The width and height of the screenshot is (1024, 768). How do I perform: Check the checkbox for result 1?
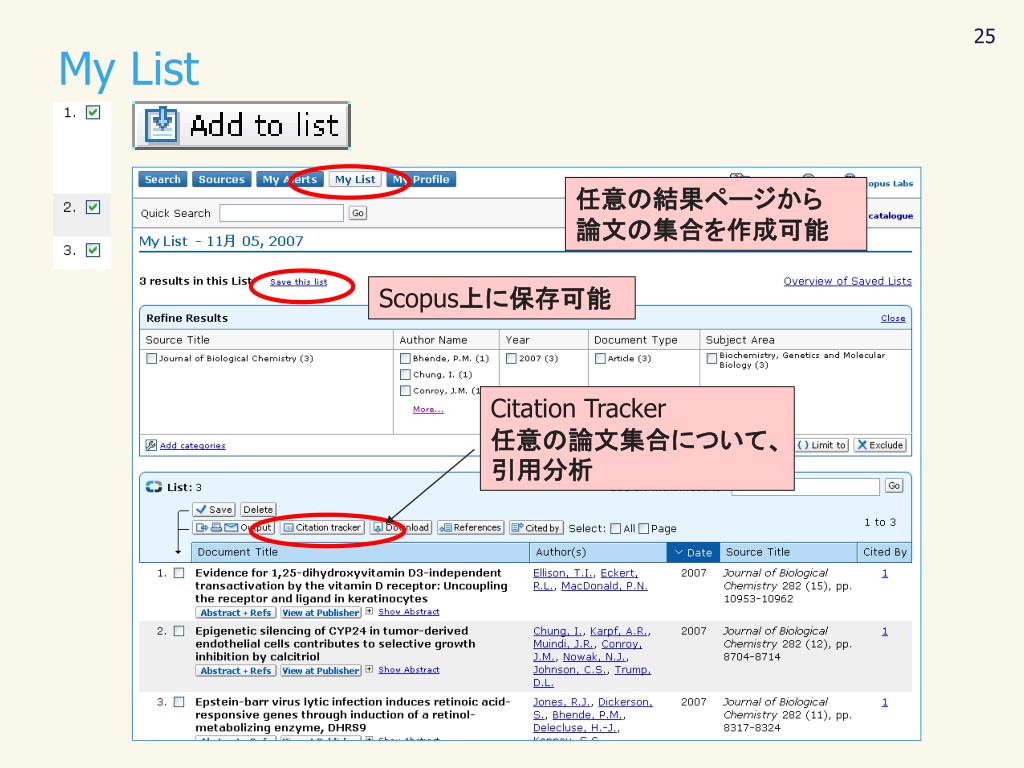(179, 573)
